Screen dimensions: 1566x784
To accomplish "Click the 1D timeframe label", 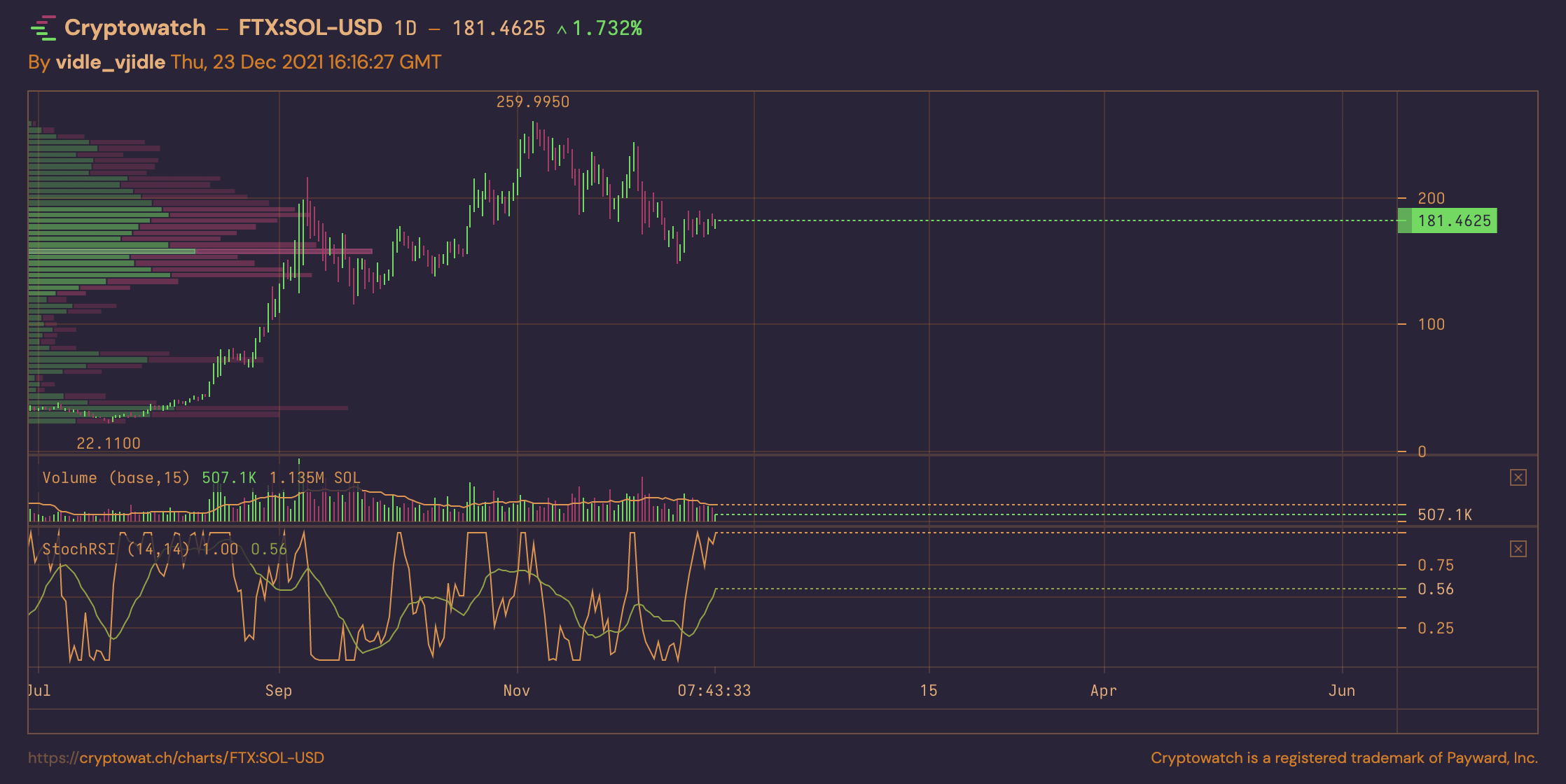I will click(406, 28).
